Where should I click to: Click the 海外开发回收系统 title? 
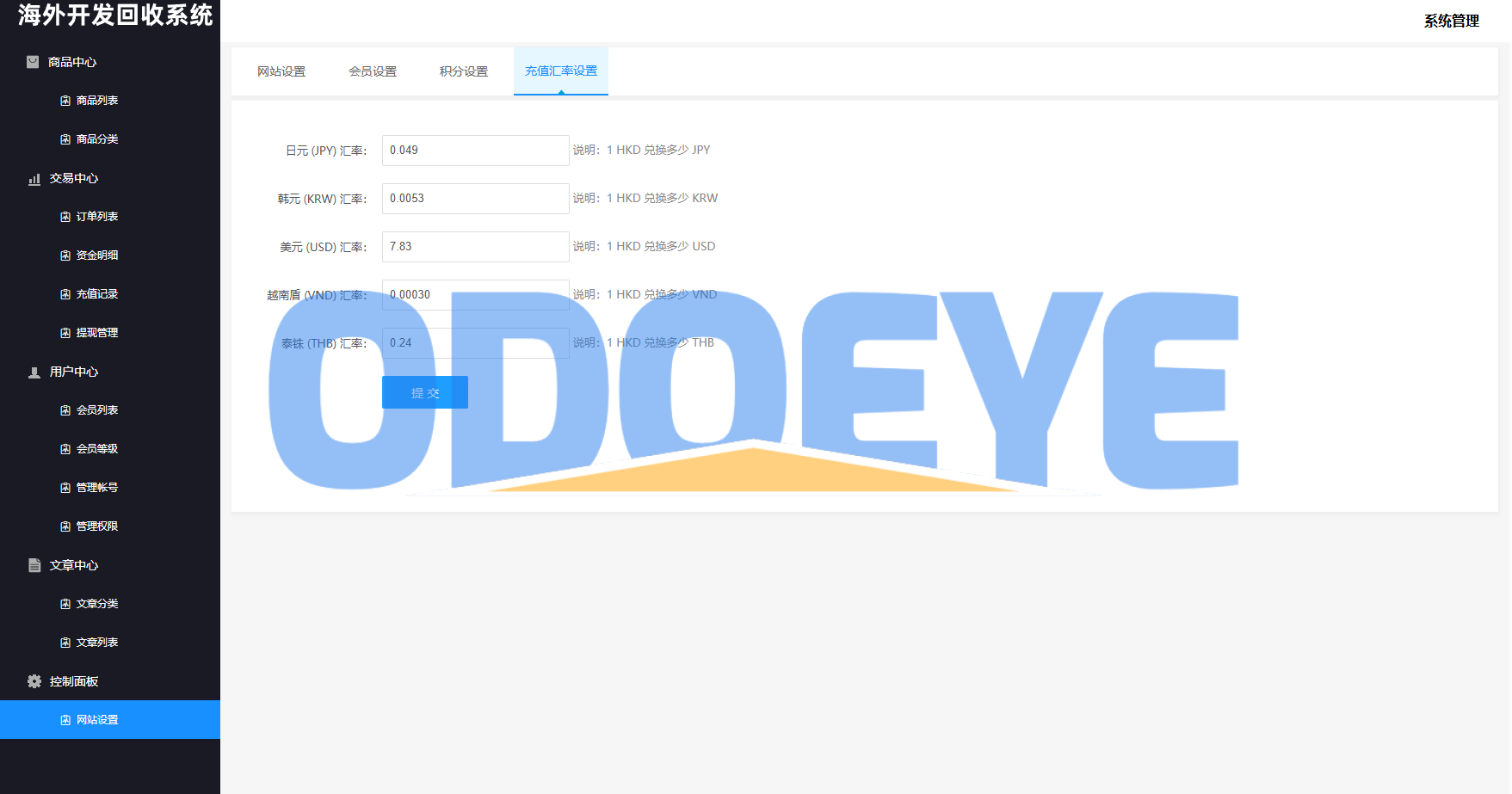[115, 15]
